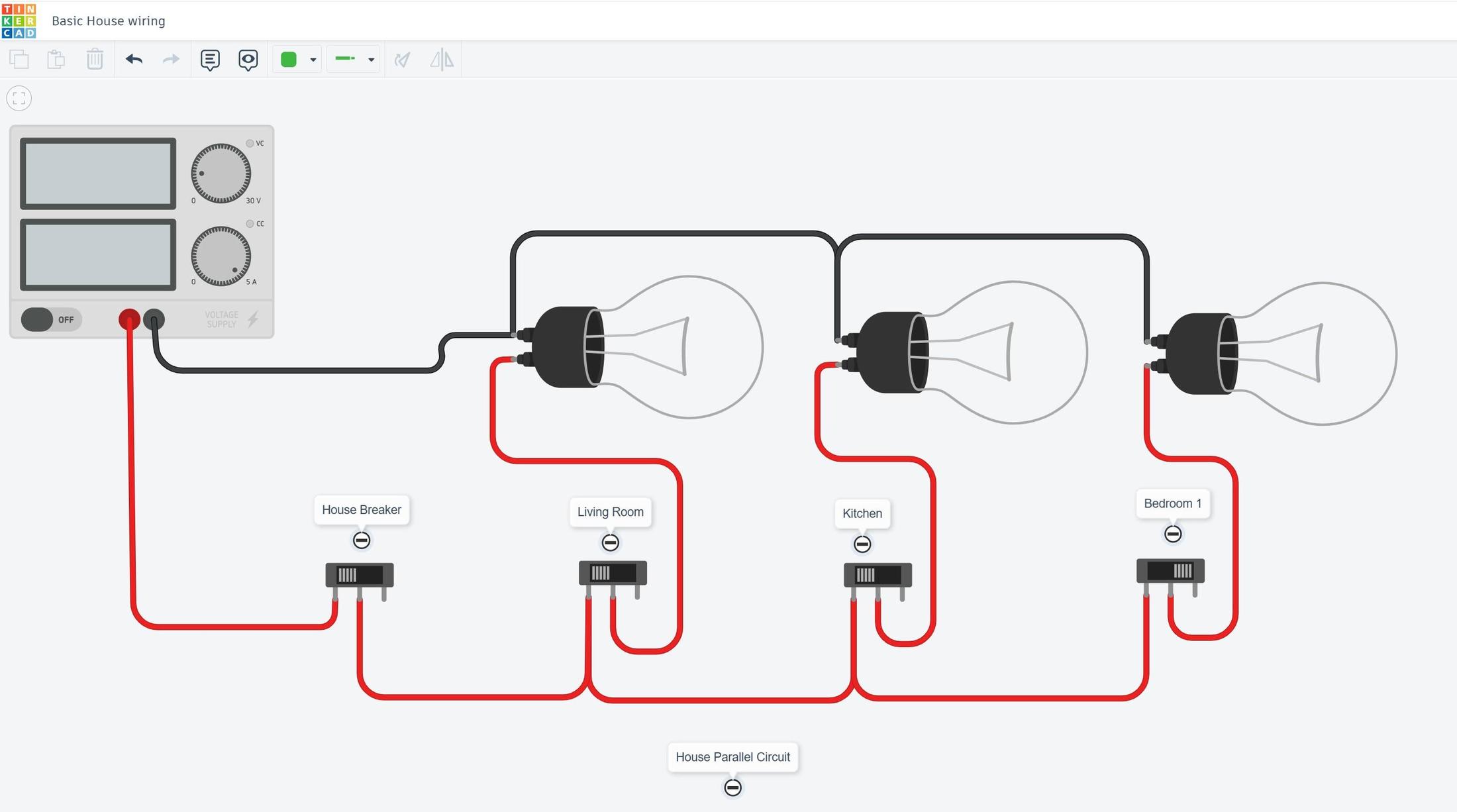
Task: Click the green wire type line
Action: [x=345, y=59]
